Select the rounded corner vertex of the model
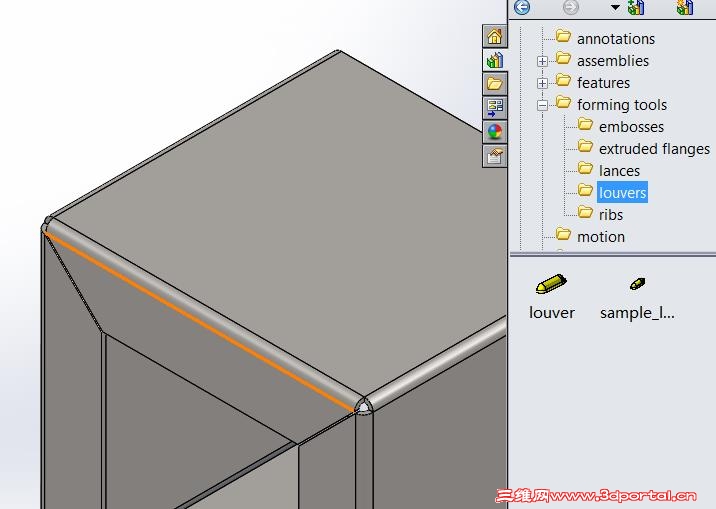The image size is (716, 509). pyautogui.click(x=364, y=406)
